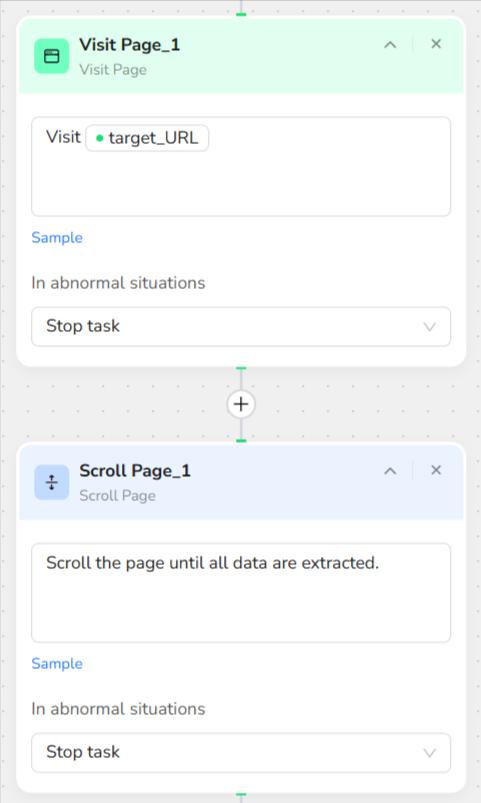Select the Visit Page_1 title
481x803 pixels.
pyautogui.click(x=130, y=45)
